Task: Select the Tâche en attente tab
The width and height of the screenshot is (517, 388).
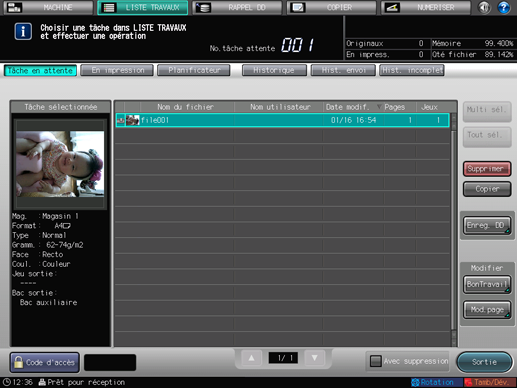Action: (40, 70)
